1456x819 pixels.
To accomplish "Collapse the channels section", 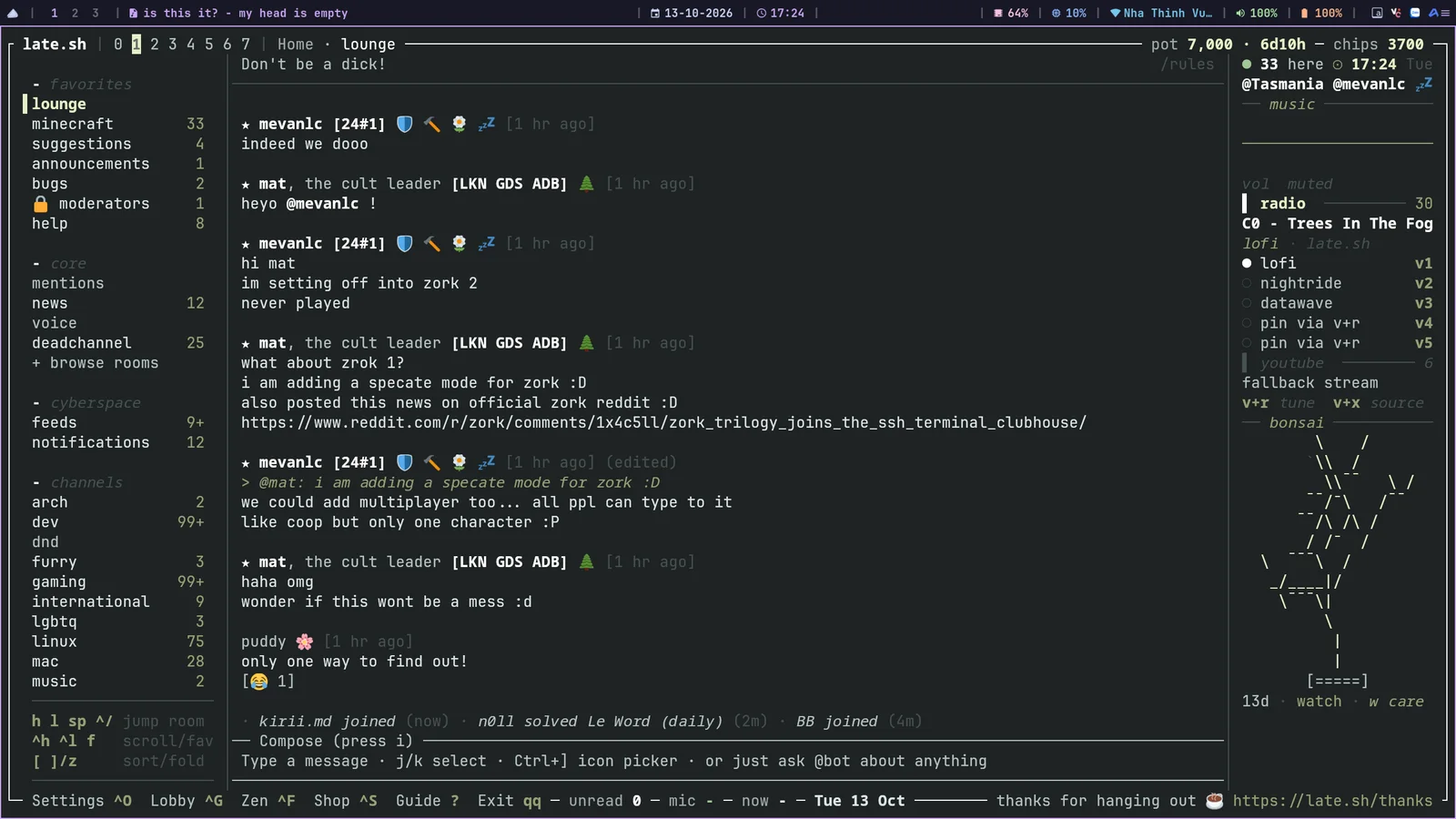I will coord(77,482).
